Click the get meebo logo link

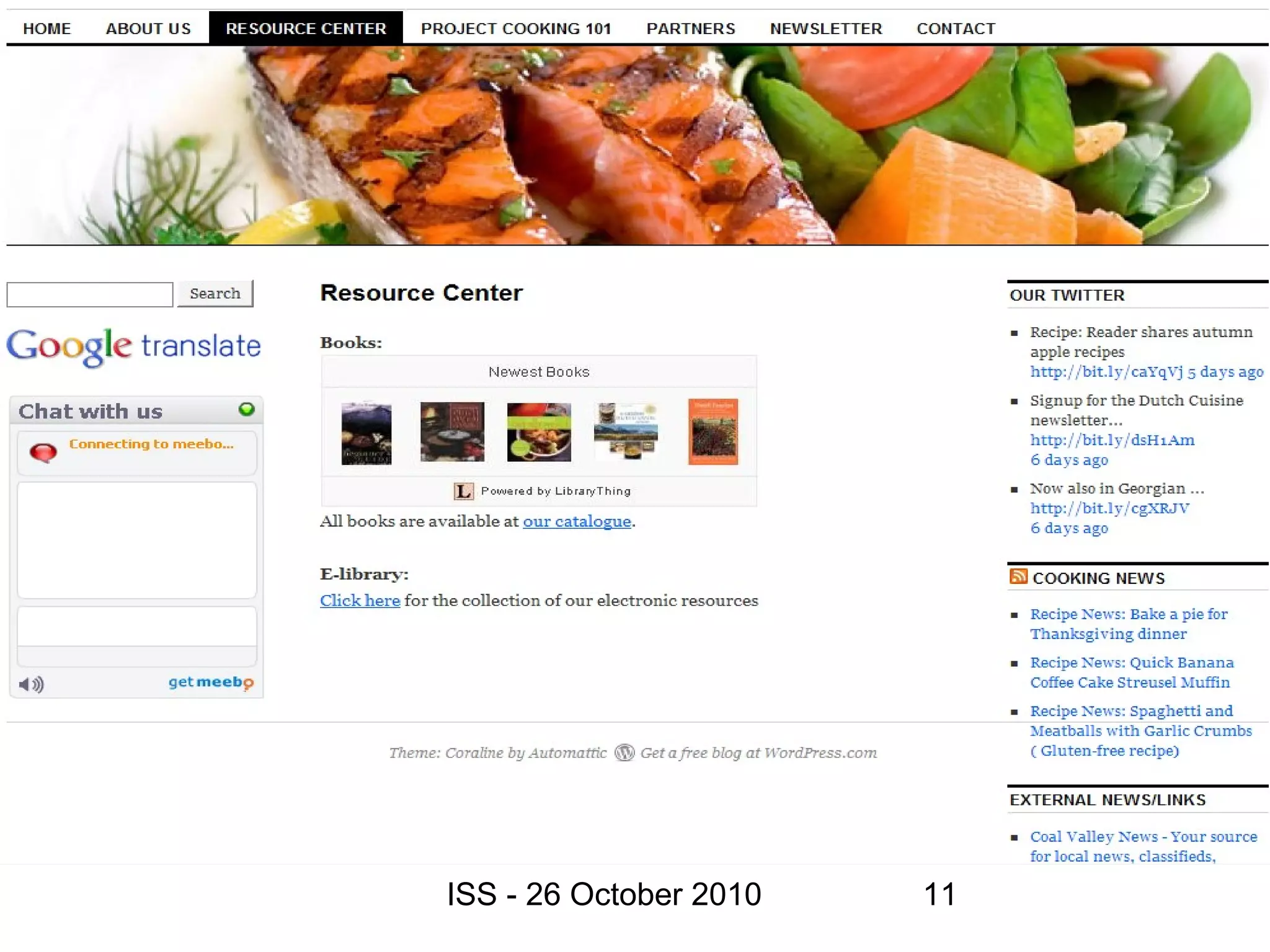click(211, 682)
